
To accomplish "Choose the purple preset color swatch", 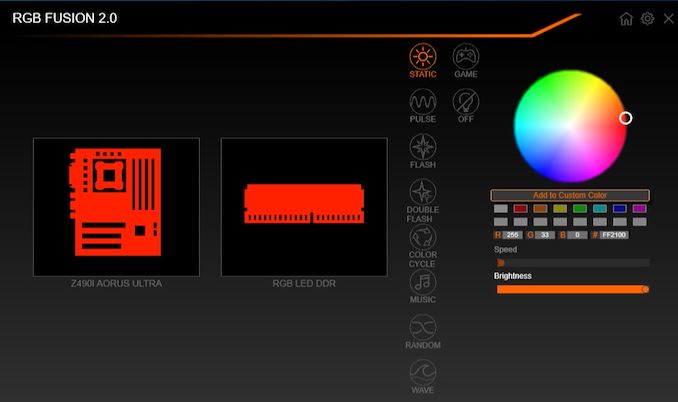I will (640, 209).
